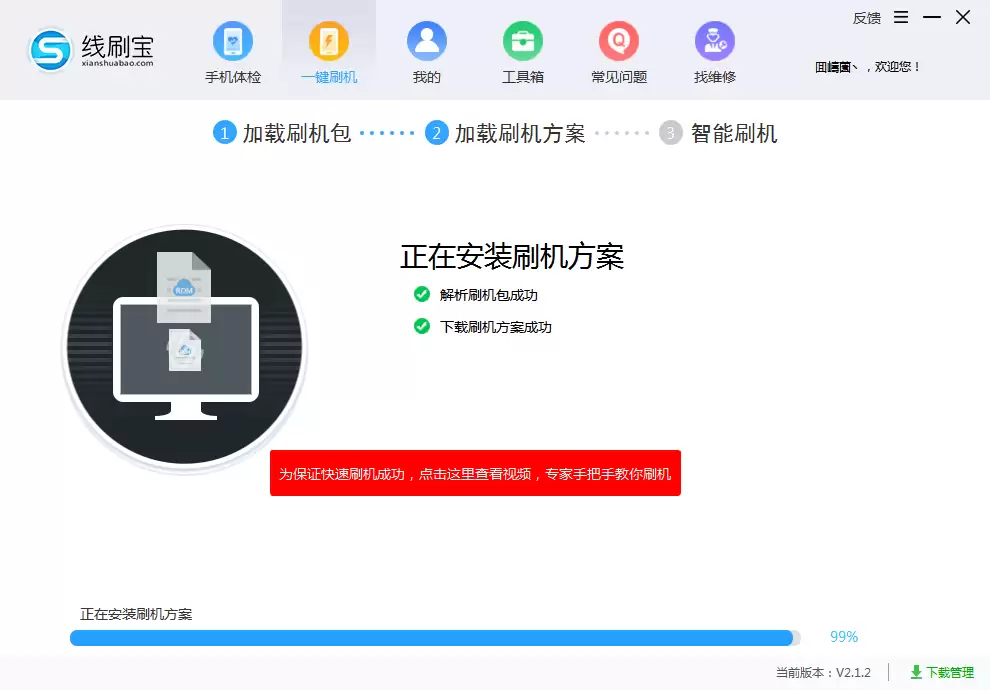Click the 正在安装刷机方案 heading

(512, 257)
